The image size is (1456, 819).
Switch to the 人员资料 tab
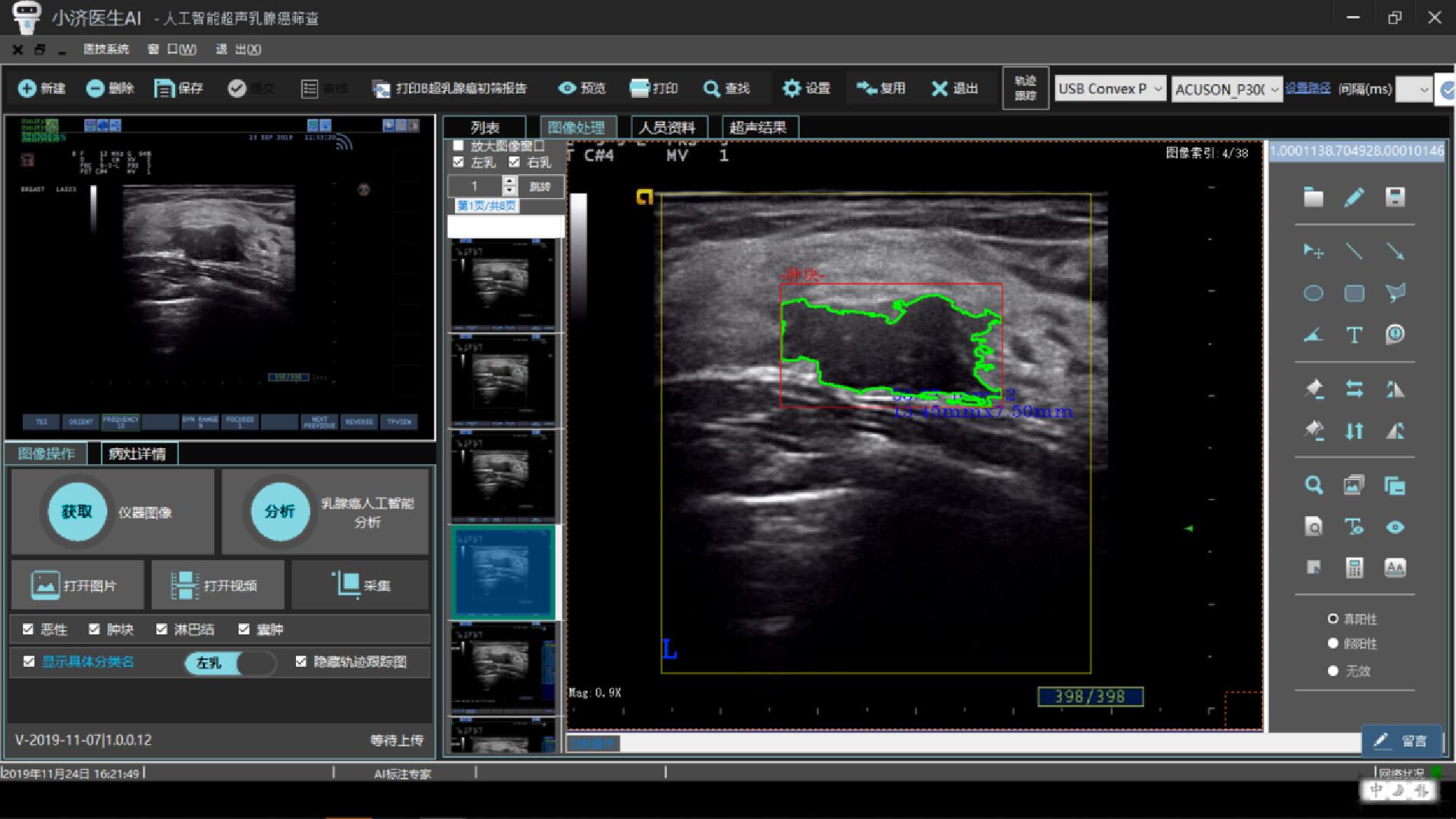pos(668,128)
